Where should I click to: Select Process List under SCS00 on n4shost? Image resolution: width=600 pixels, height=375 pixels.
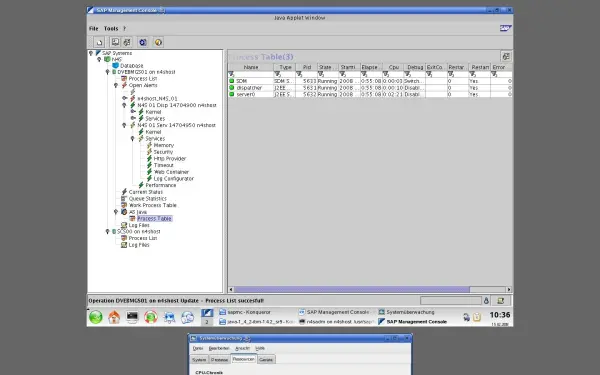(143, 238)
